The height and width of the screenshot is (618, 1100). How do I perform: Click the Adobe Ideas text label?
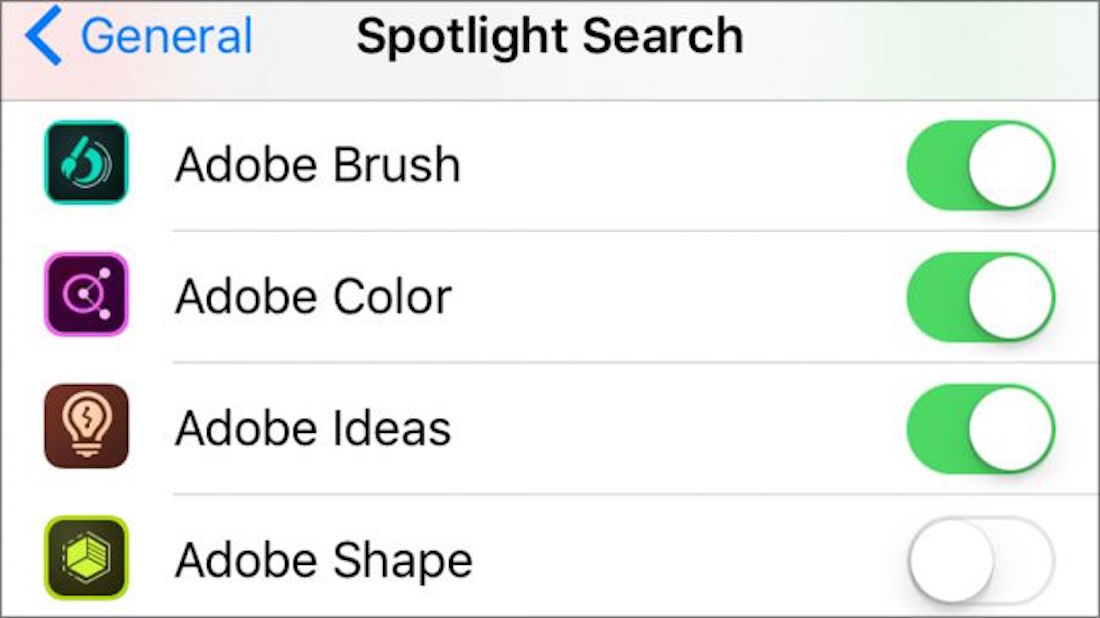[x=313, y=428]
